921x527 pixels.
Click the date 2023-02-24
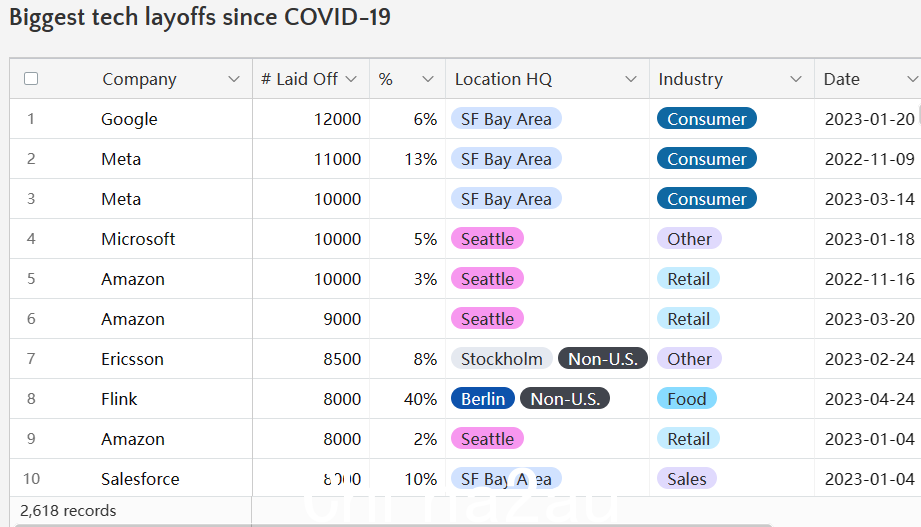[869, 359]
